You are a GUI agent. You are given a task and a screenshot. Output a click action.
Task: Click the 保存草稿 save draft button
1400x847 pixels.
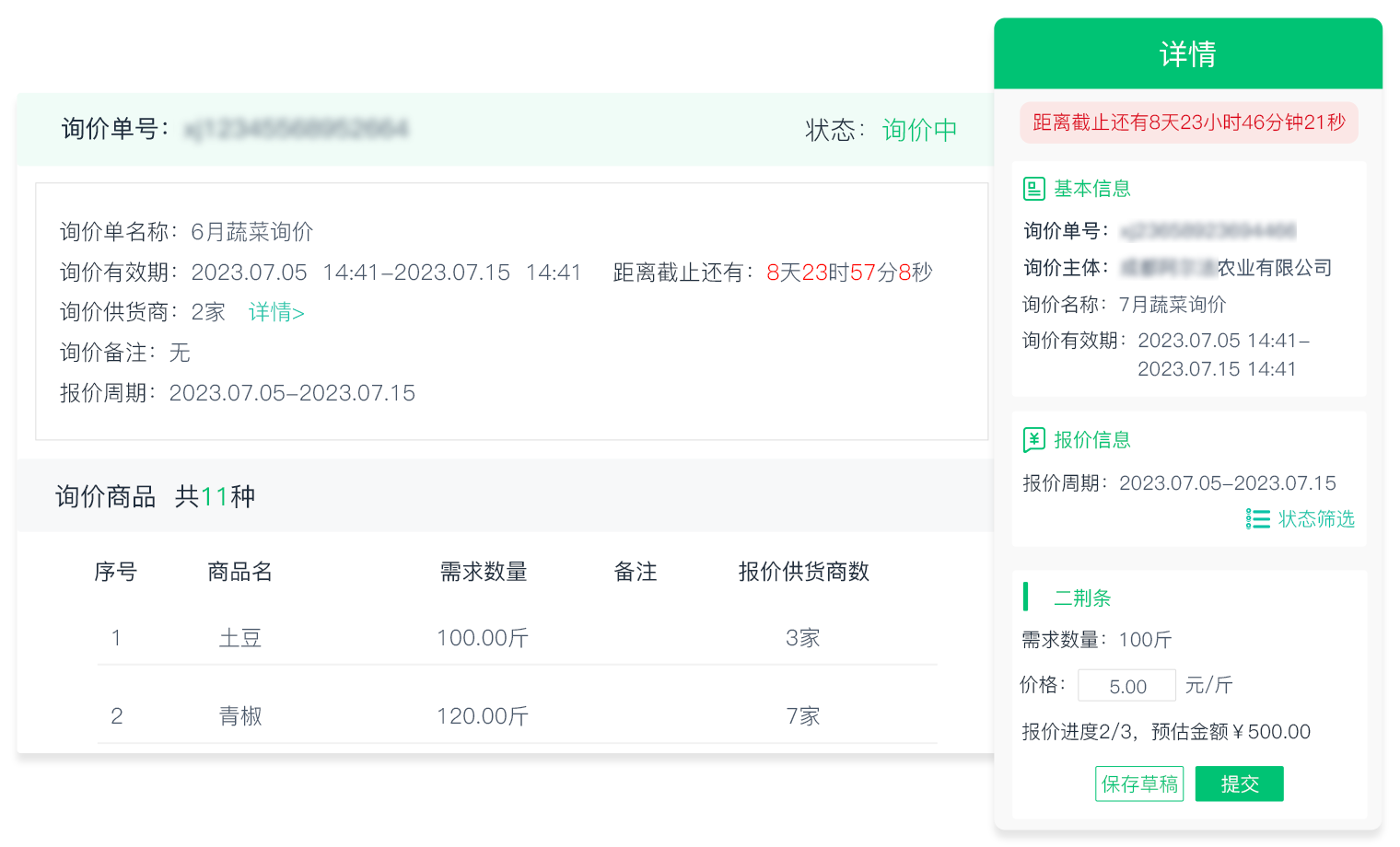(x=1139, y=784)
